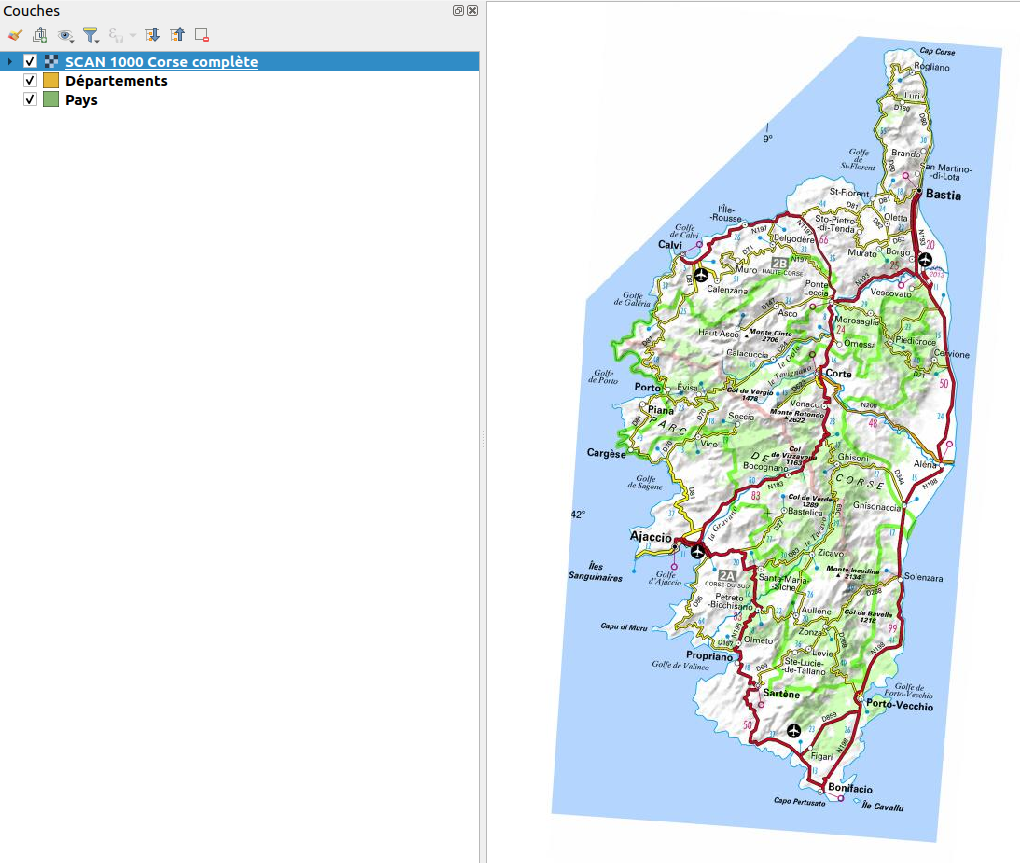Screen dimensions: 1020x863
Task: Click the raster icon of SCAN 1000 layer
Action: pos(51,62)
